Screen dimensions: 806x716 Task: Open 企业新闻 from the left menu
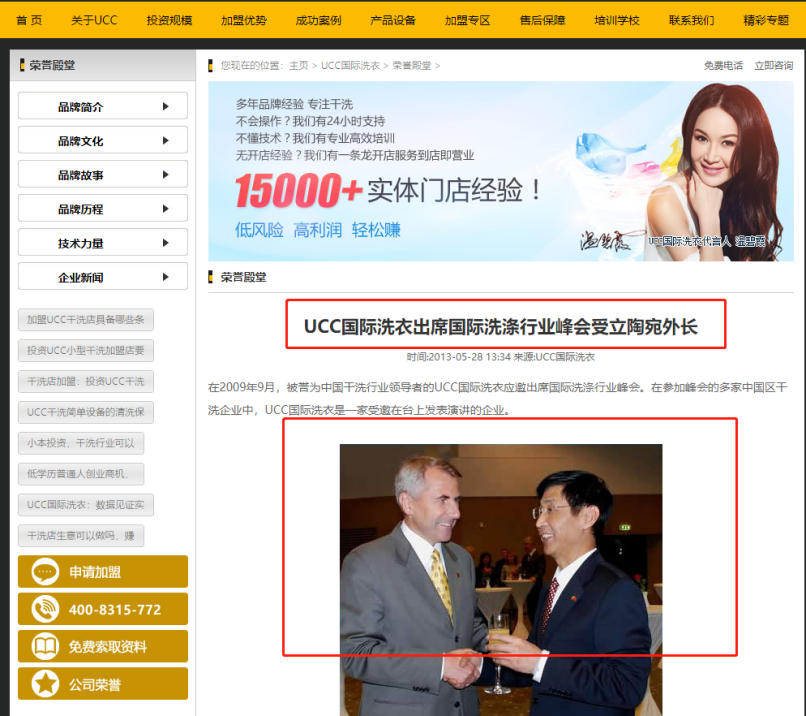pos(102,277)
